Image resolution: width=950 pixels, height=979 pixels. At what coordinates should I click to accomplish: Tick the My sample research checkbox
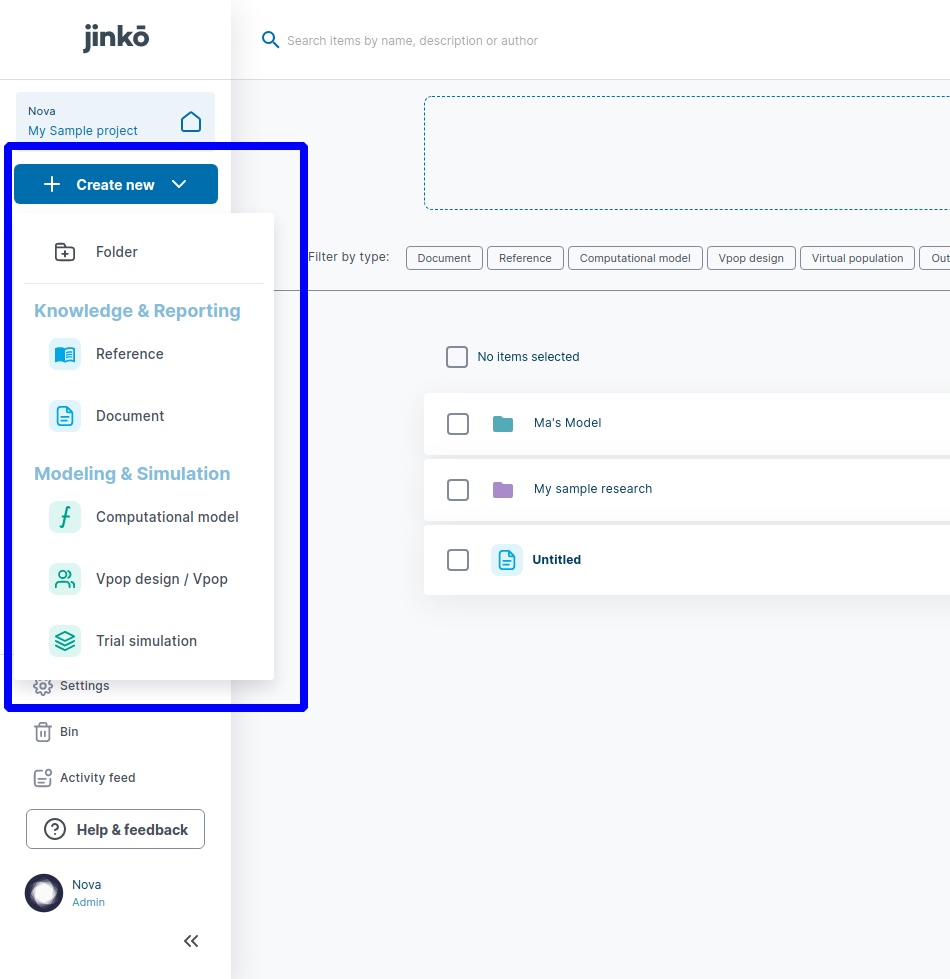[x=458, y=490]
